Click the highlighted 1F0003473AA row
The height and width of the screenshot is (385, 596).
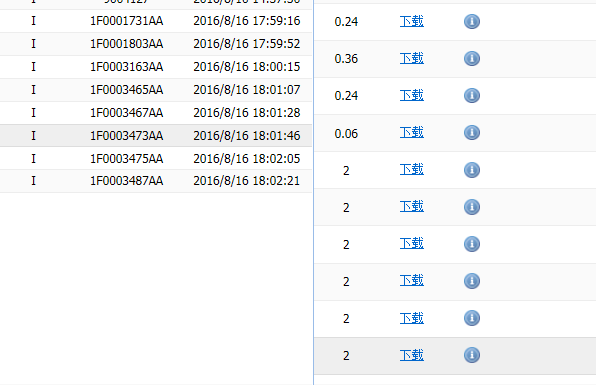(156, 136)
